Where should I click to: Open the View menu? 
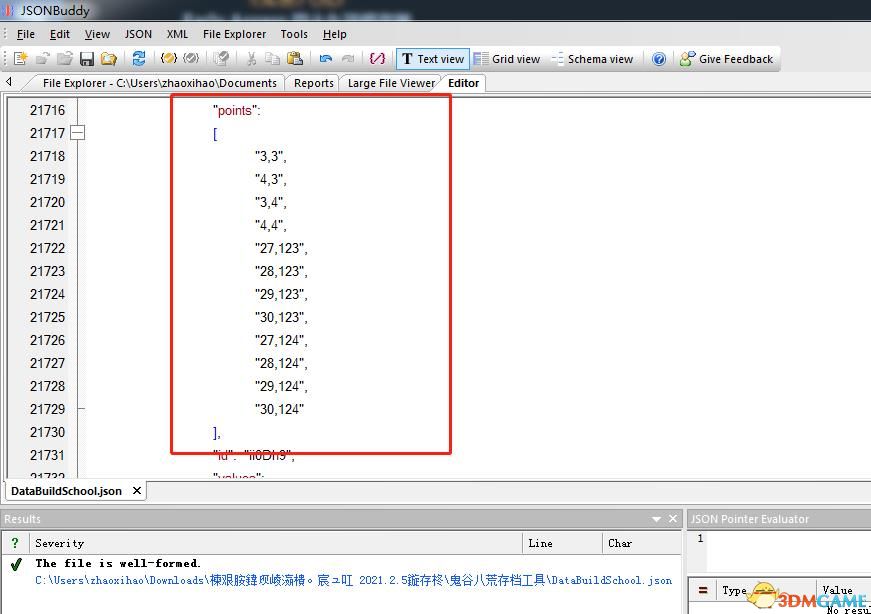pos(97,34)
